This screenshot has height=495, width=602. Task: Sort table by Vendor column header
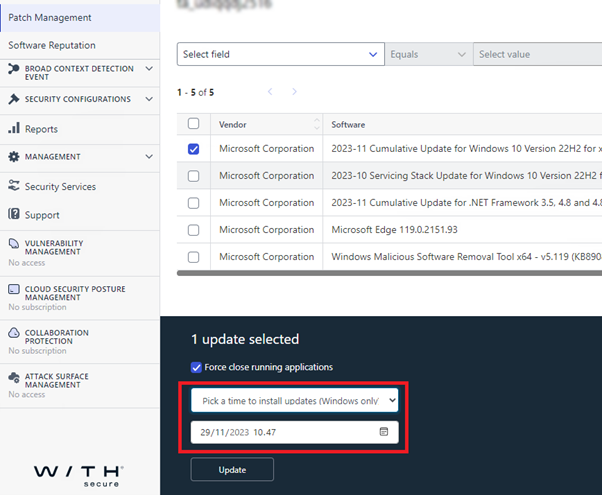[x=233, y=124]
